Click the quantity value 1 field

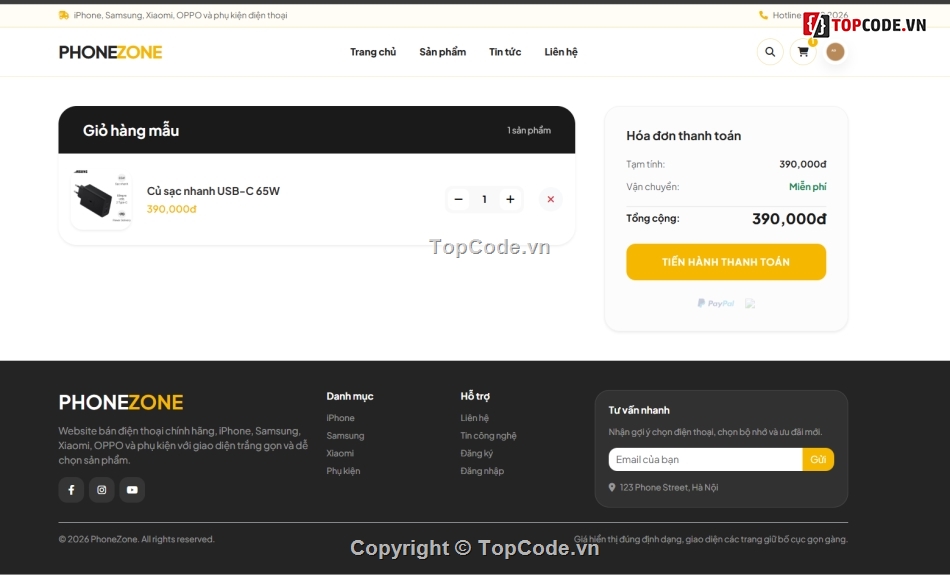pyautogui.click(x=484, y=199)
